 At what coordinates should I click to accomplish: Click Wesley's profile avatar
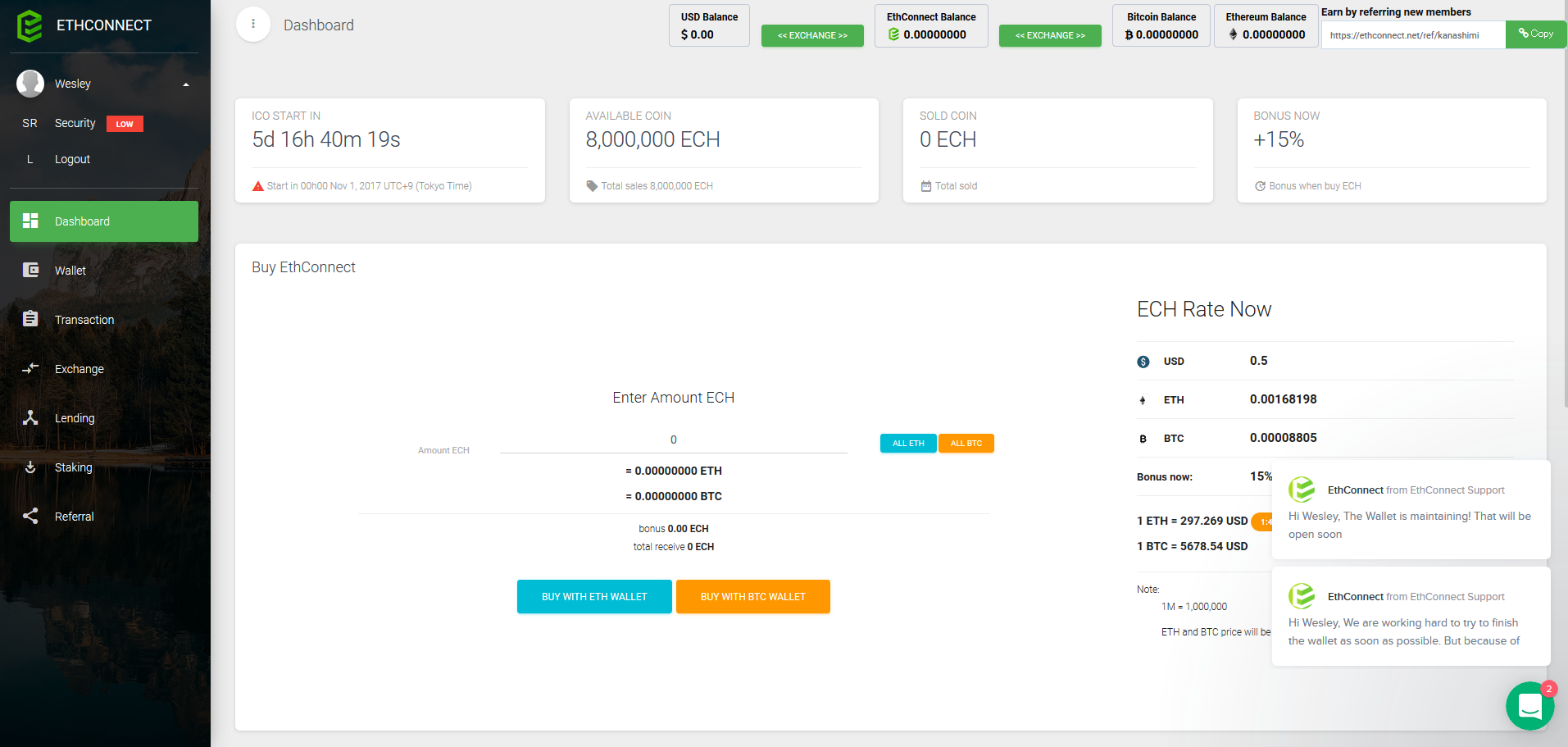30,84
